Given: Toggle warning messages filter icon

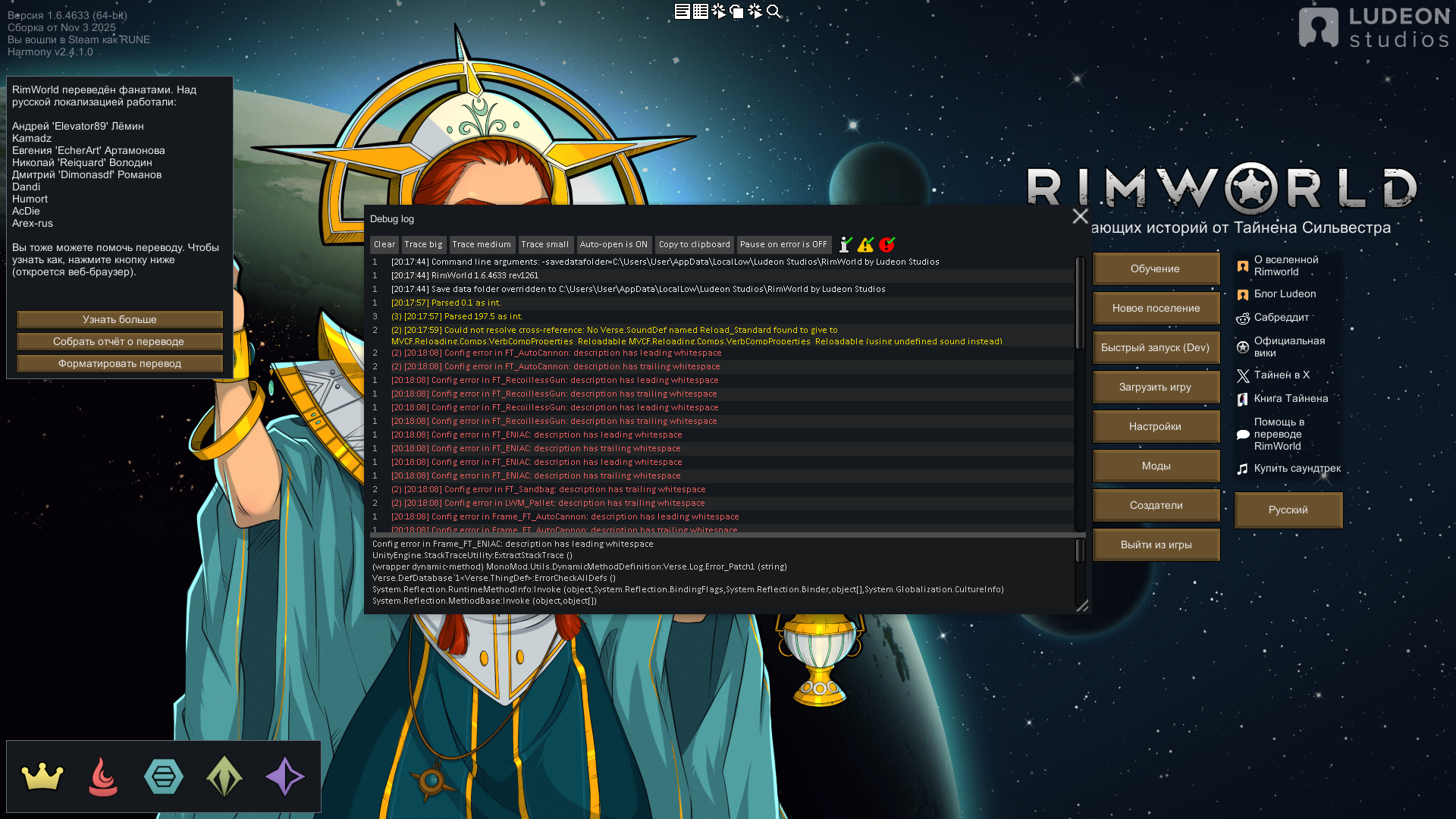Looking at the screenshot, I should point(865,244).
